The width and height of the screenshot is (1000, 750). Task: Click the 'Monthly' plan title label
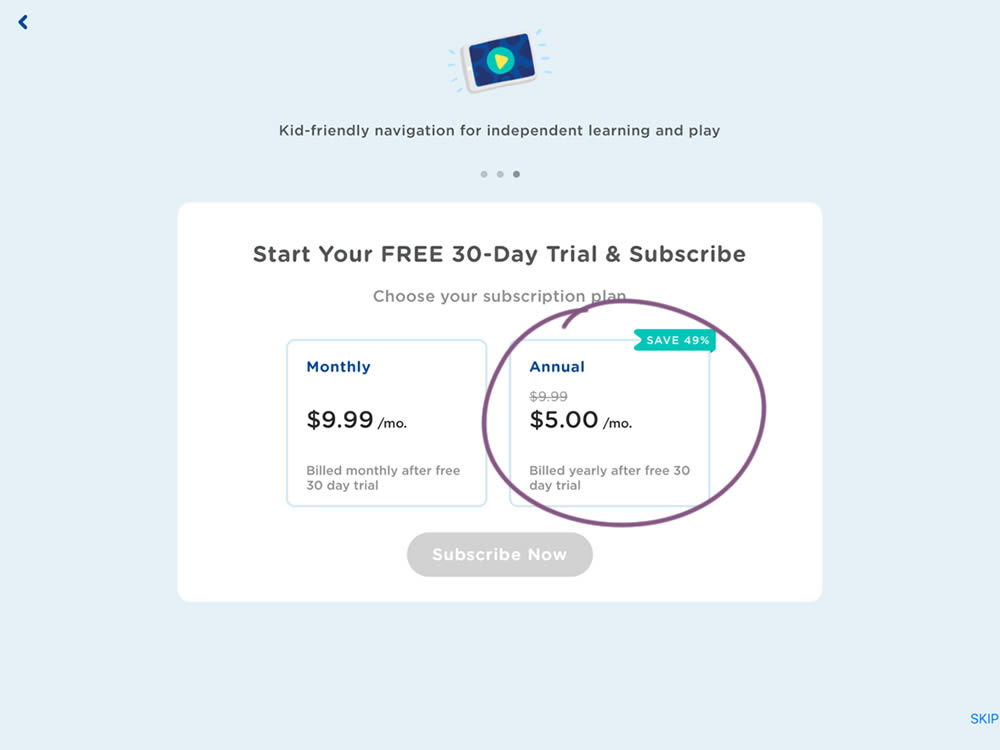(338, 367)
